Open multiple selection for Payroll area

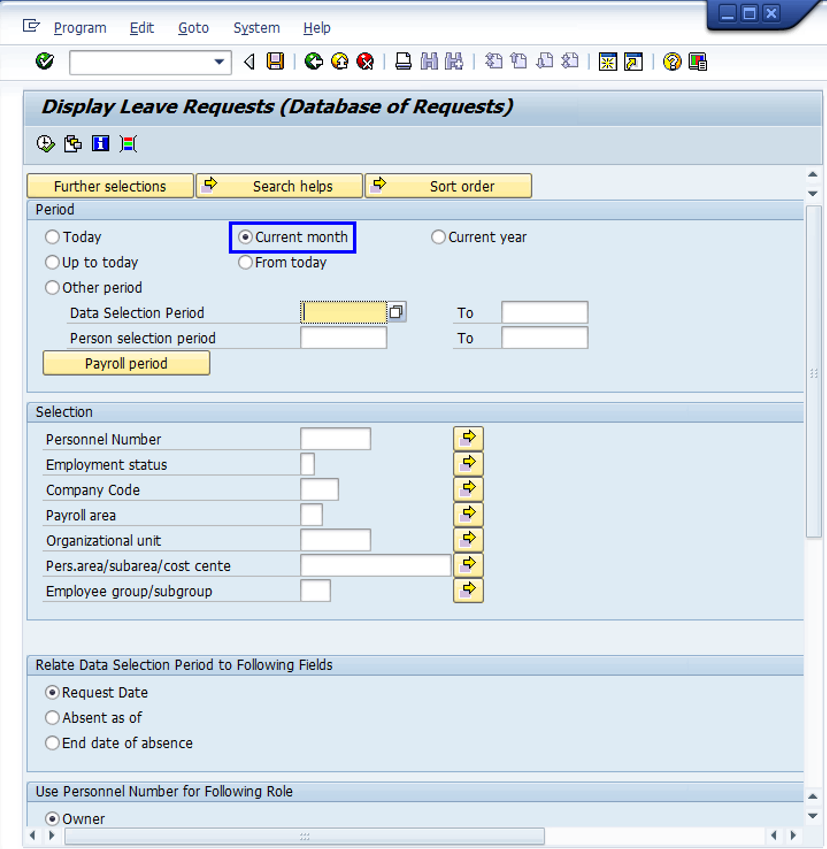click(x=468, y=514)
